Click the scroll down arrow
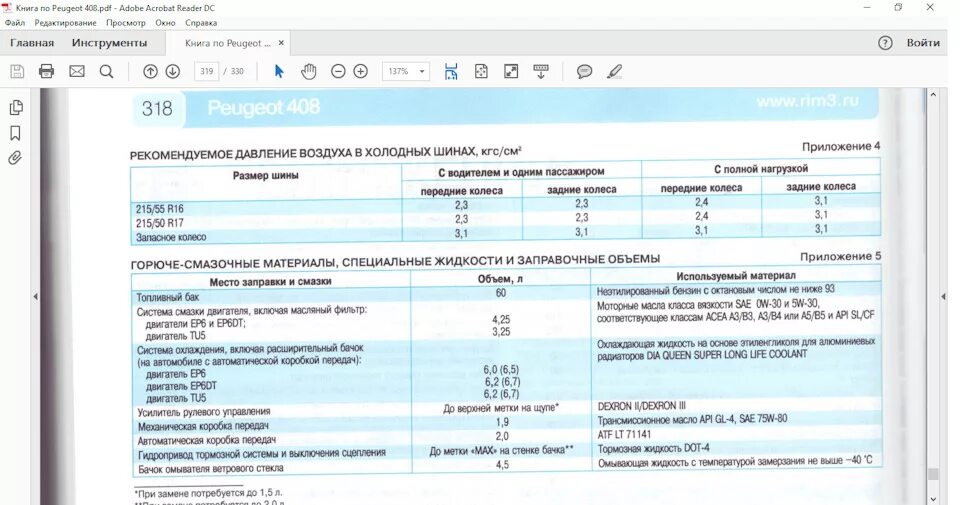The image size is (960, 505). tap(932, 499)
